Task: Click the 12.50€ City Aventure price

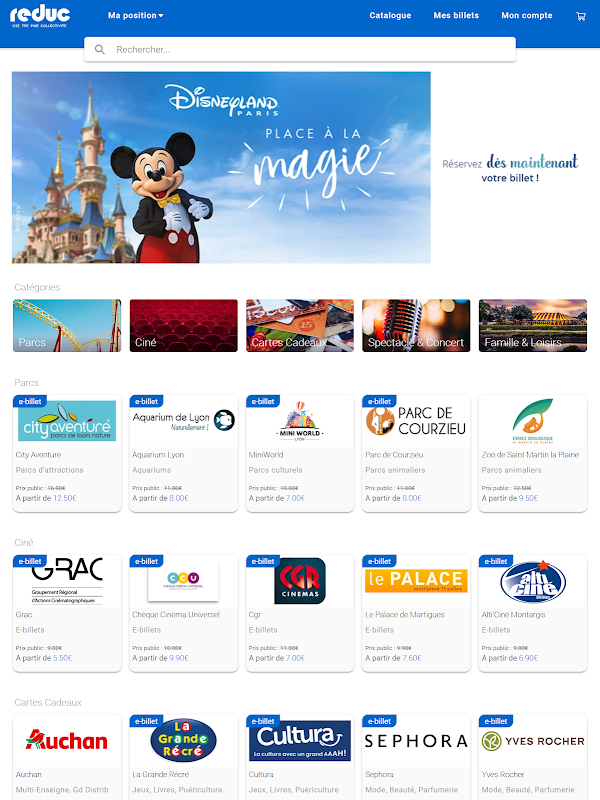Action: (x=65, y=498)
